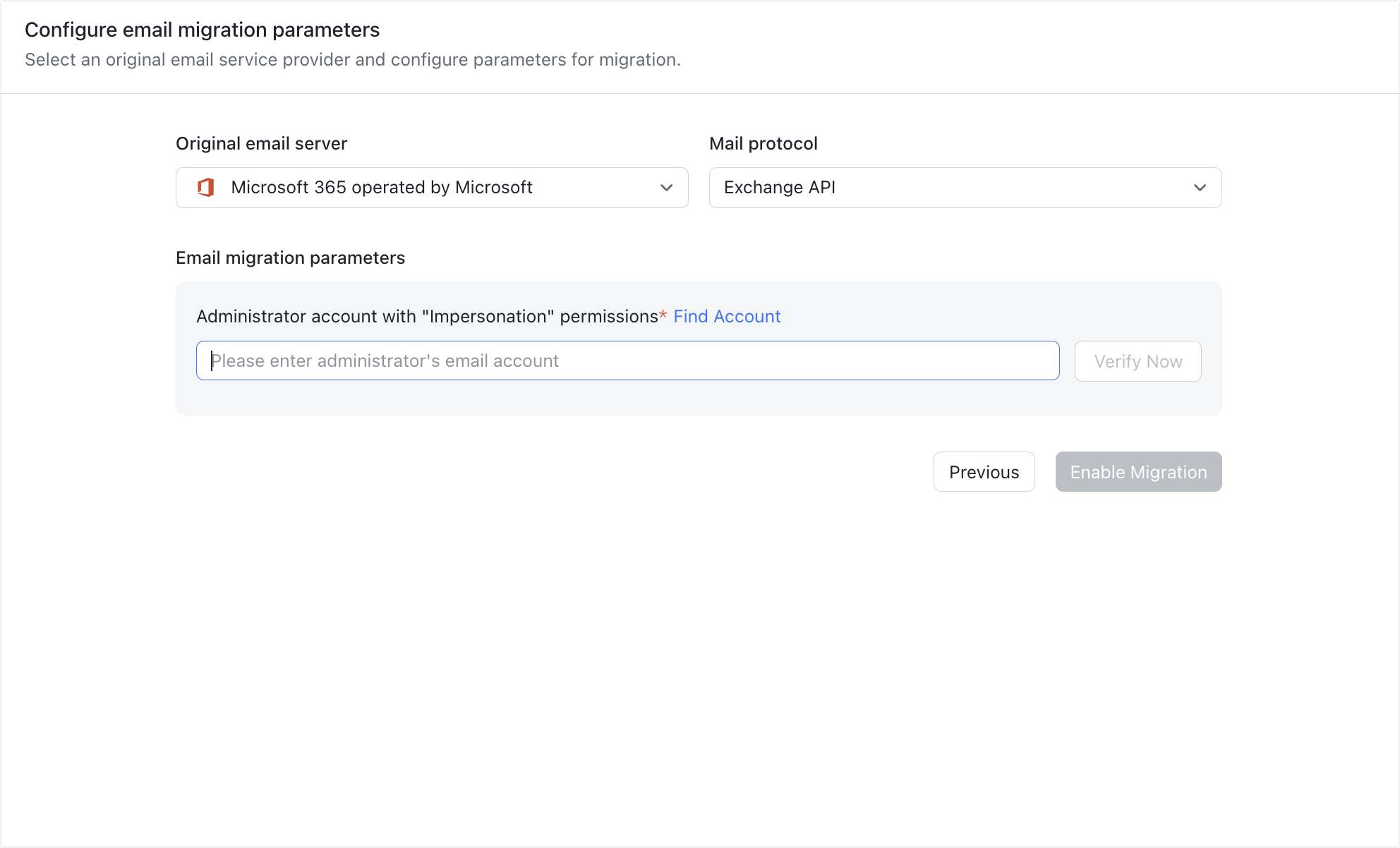Click the Mail protocol label
Viewport: 1400px width, 848px height.
[x=763, y=143]
